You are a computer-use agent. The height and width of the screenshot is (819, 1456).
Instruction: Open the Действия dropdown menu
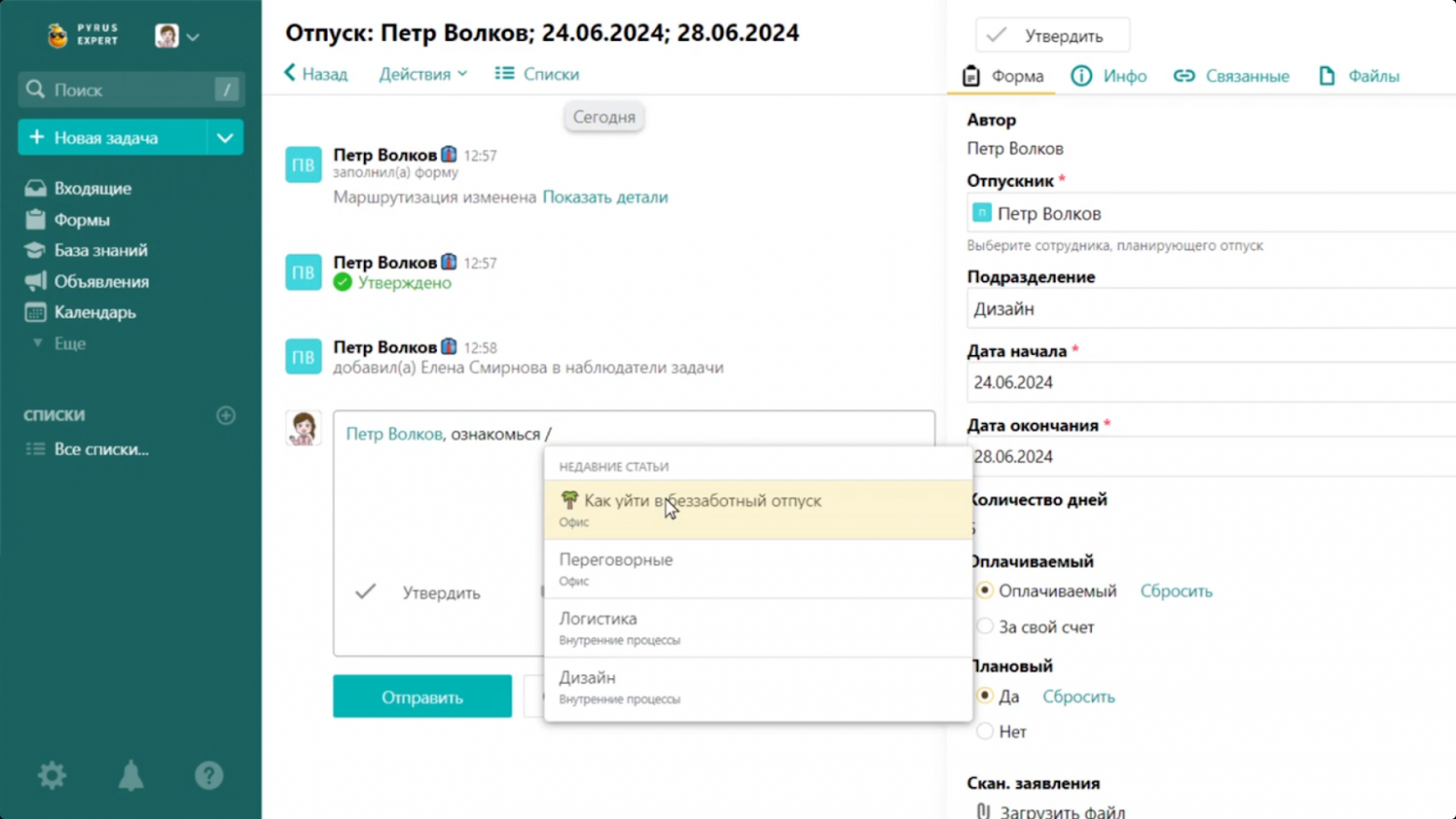(x=423, y=74)
